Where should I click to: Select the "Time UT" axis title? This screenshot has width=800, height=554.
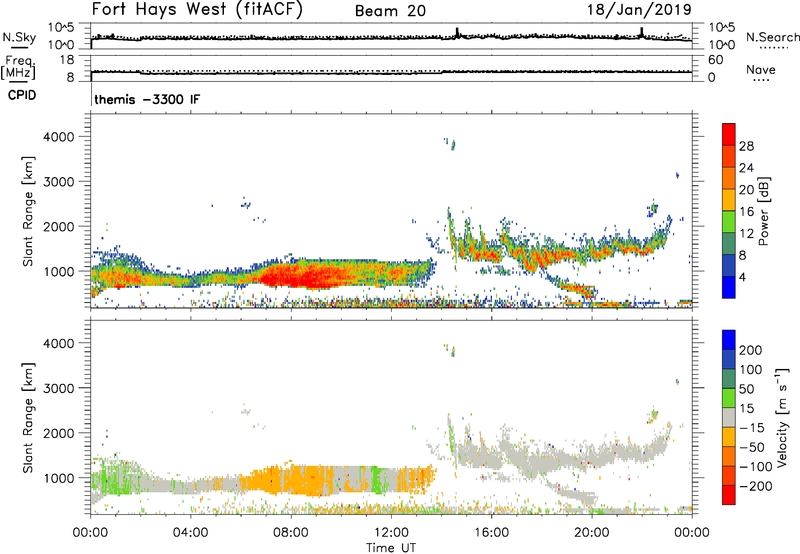pos(391,548)
